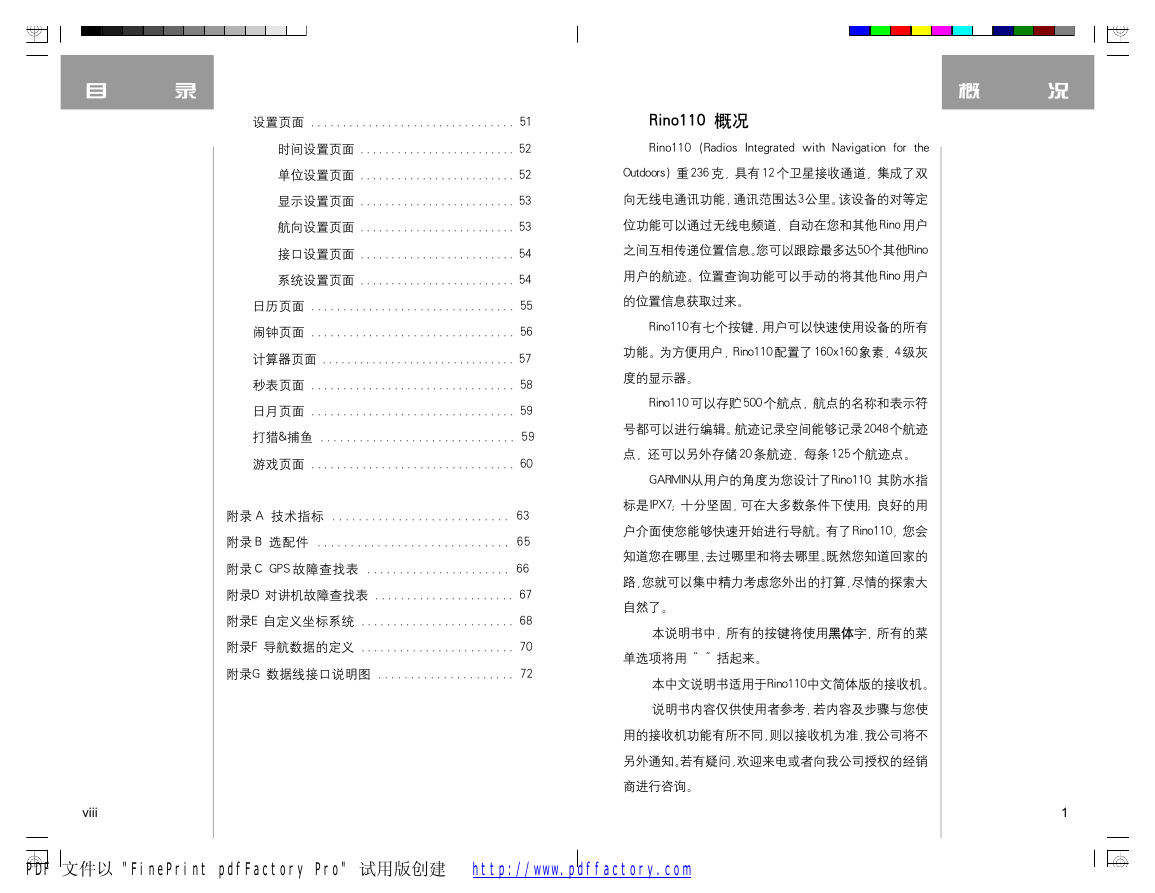The width and height of the screenshot is (1155, 893).
Task: Select the 时间设置页面 contents entry
Action: 404,149
